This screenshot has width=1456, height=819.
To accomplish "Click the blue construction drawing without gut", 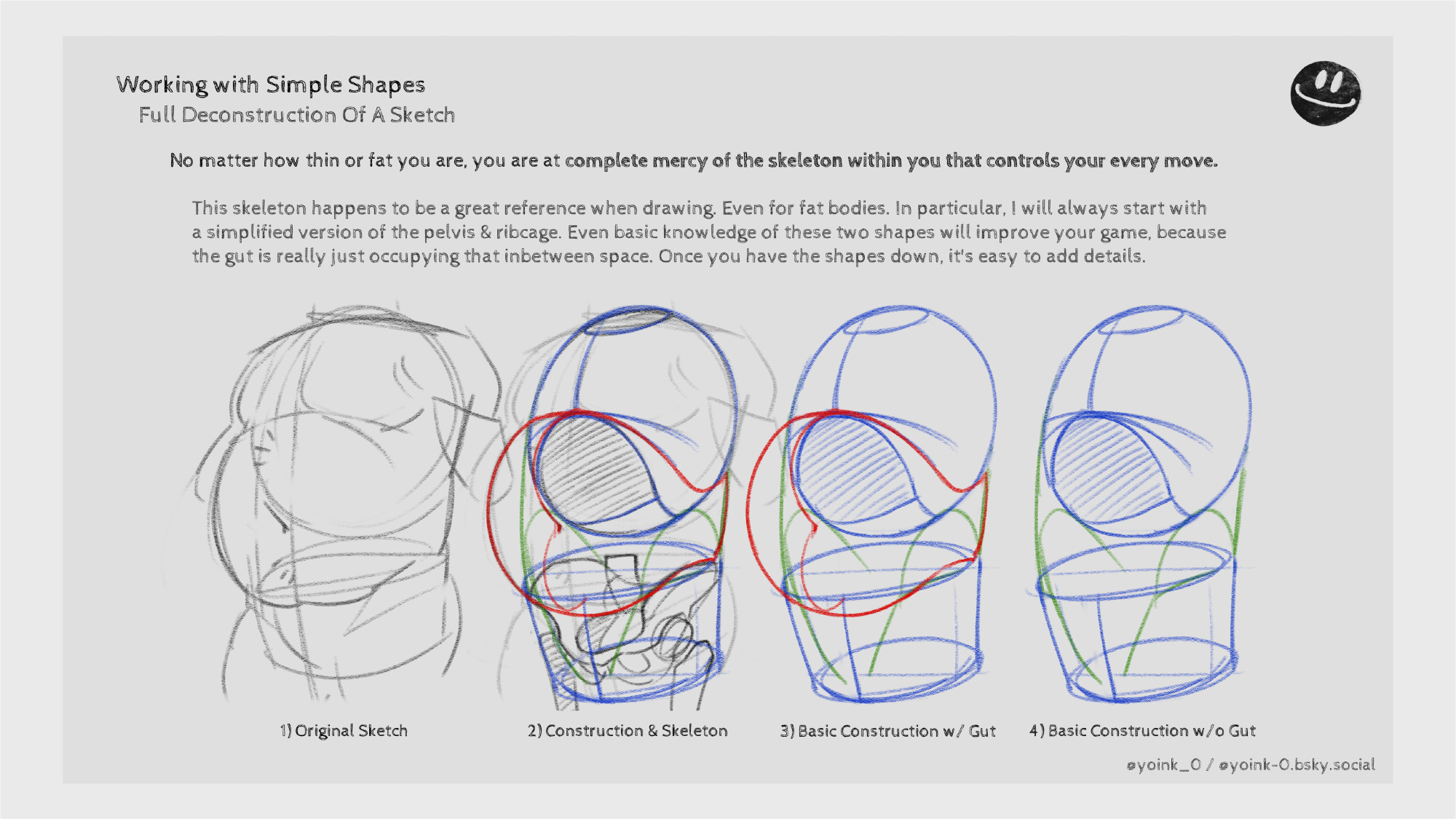I will pos(1142,505).
